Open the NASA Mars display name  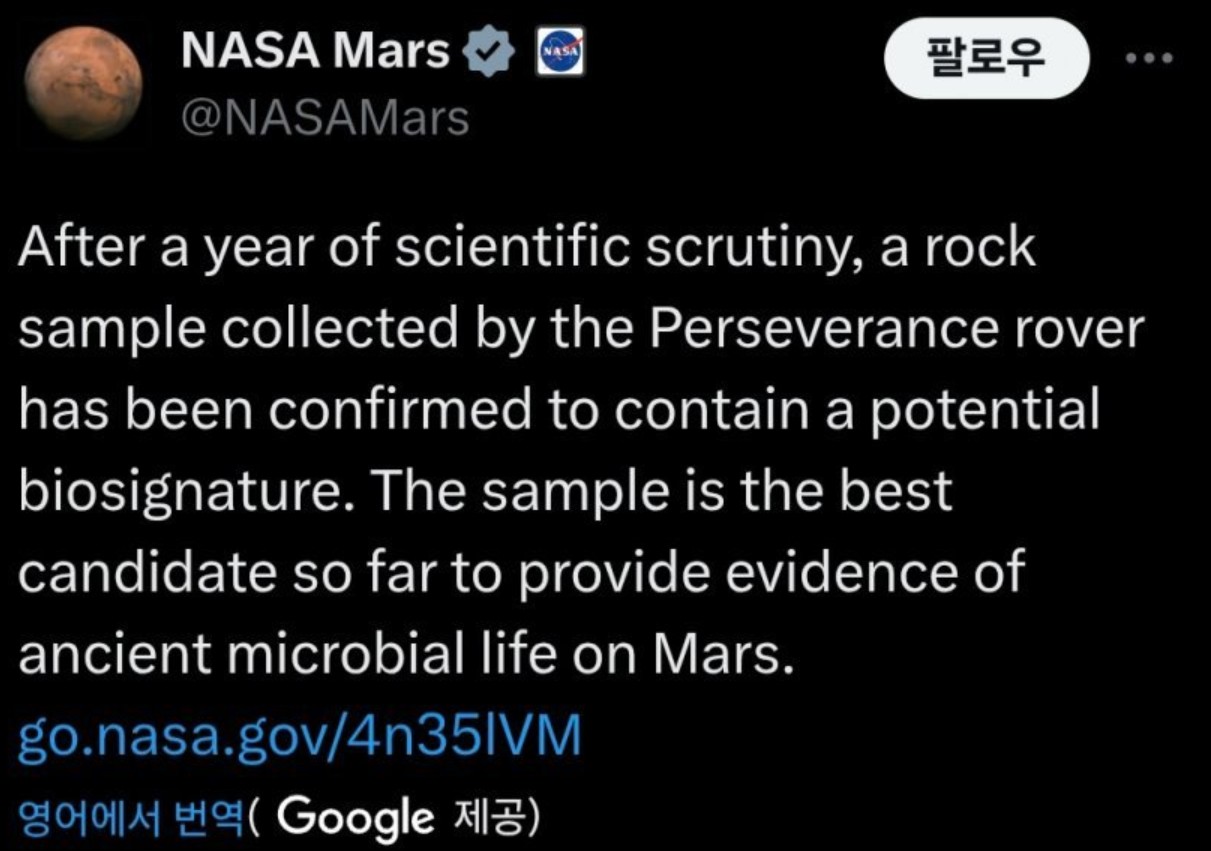point(316,52)
